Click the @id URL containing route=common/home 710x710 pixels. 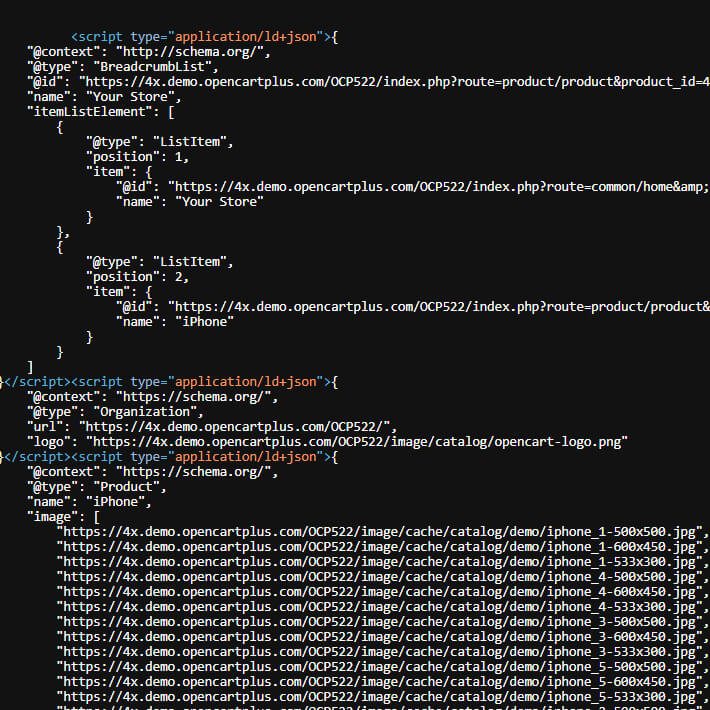[x=438, y=187]
